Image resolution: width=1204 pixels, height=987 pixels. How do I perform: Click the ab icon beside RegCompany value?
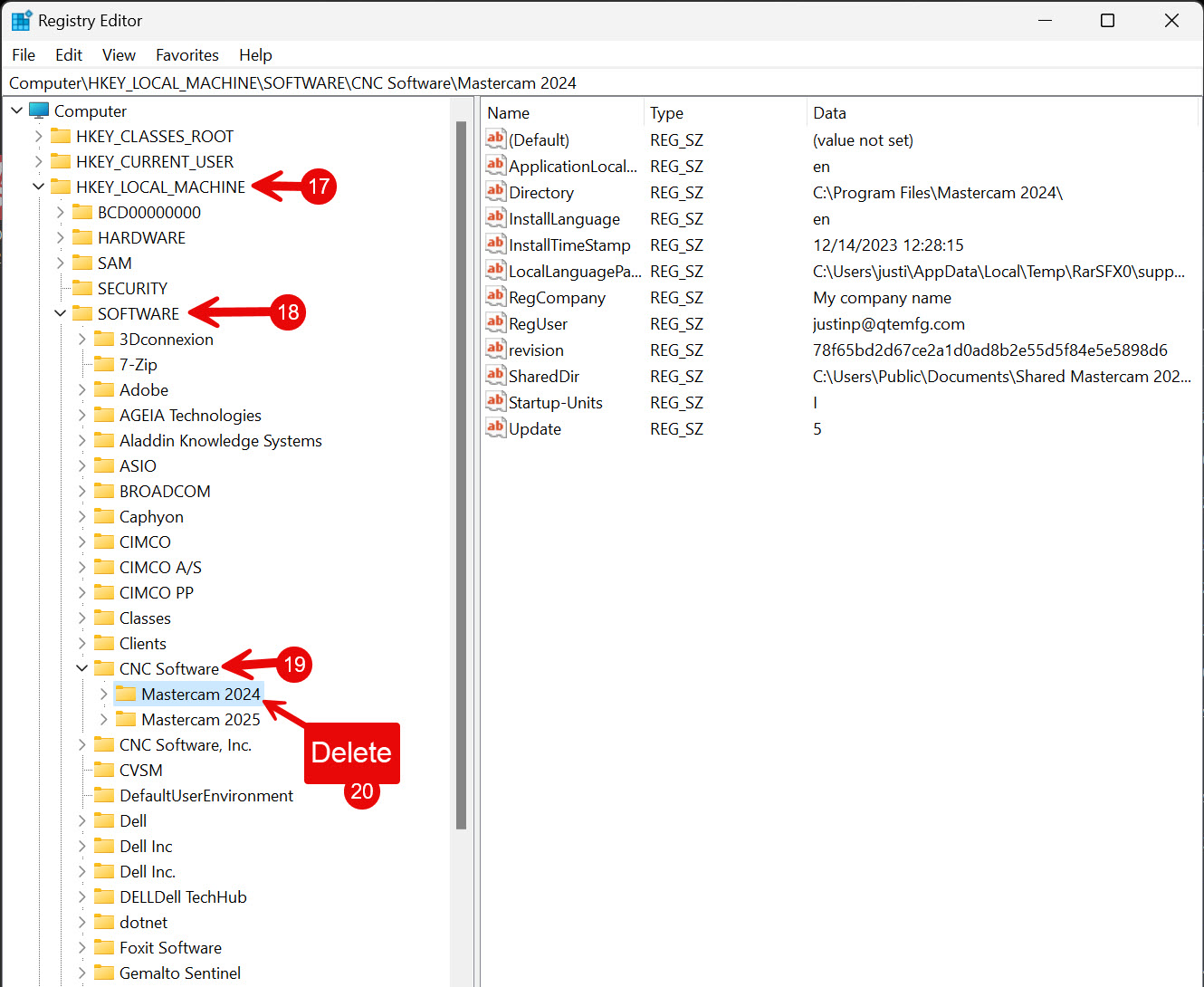[495, 296]
